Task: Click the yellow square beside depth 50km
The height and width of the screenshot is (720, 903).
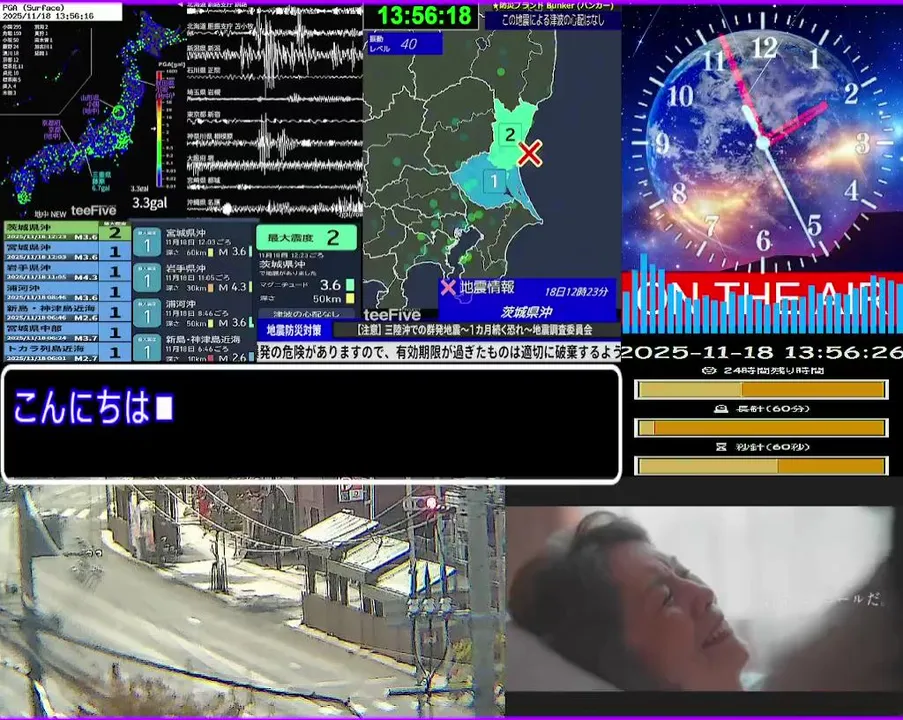Action: click(350, 298)
